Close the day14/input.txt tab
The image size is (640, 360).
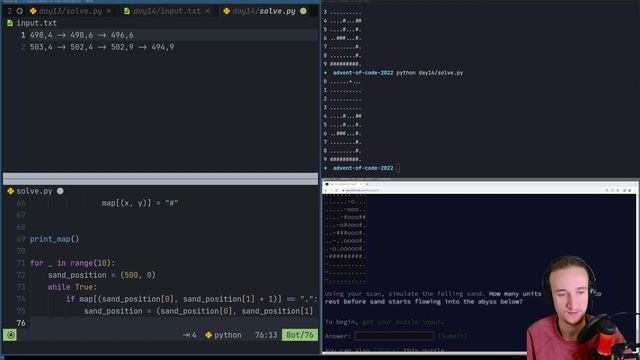208,11
